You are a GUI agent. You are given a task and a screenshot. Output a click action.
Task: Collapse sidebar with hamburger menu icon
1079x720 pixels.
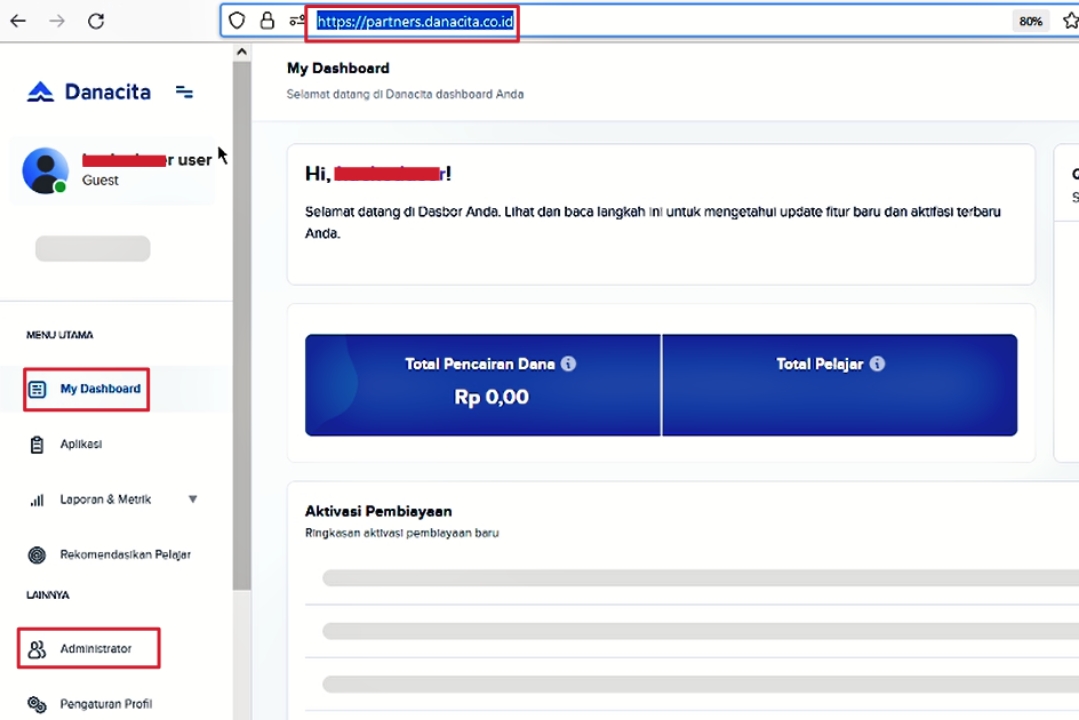tap(184, 92)
